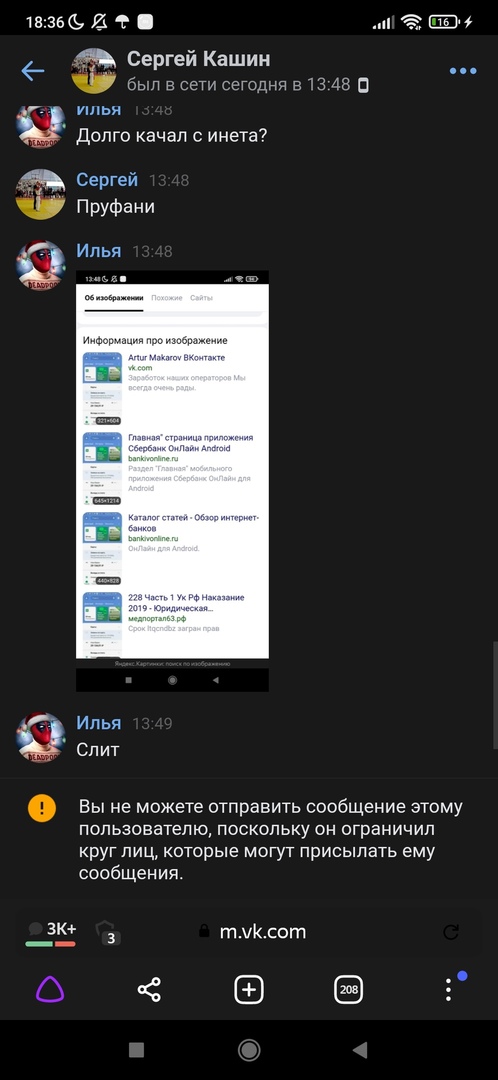Tap the chat title Сергей Кашин

coord(198,59)
